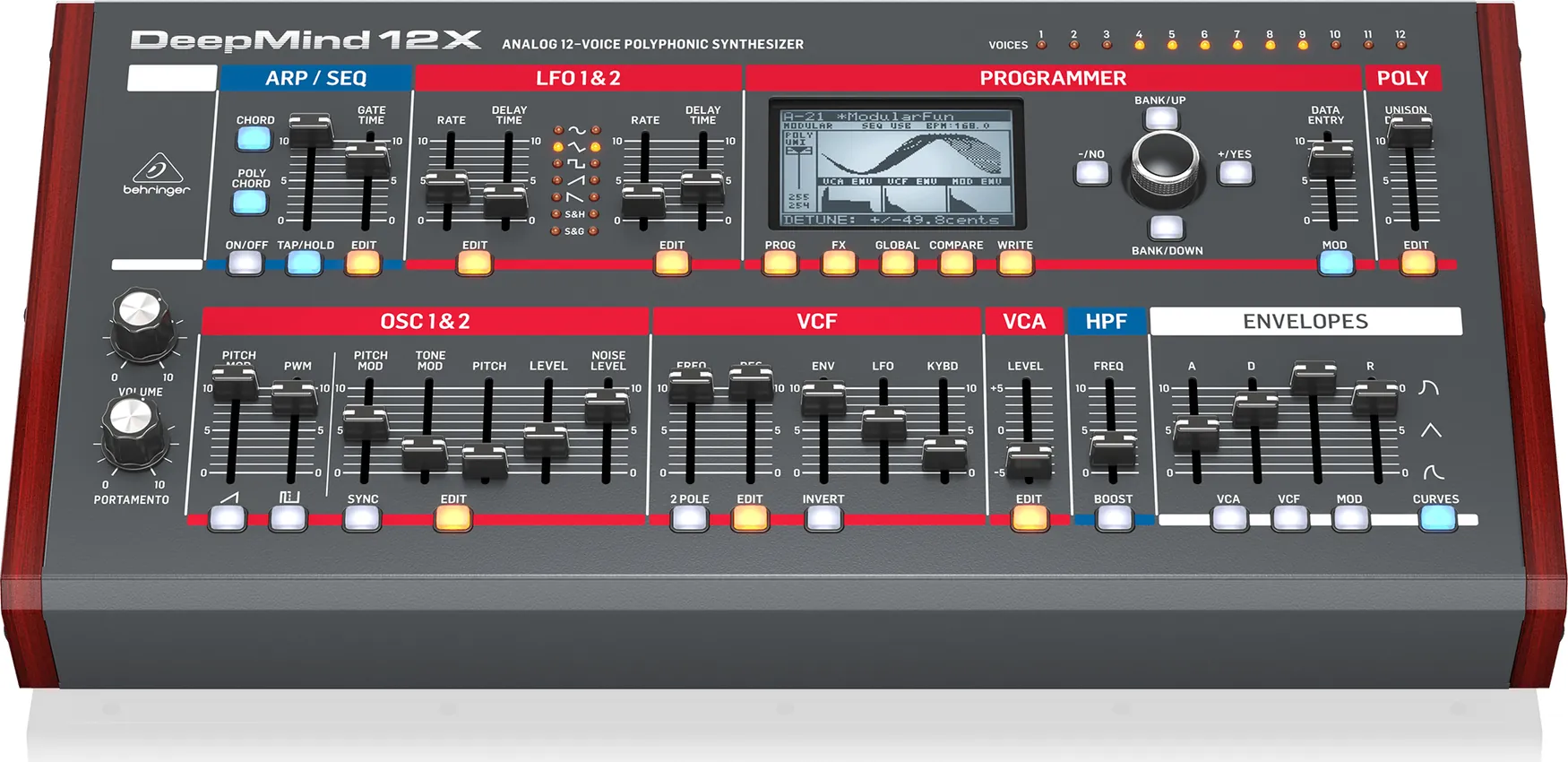Click the envelope decay (D) fader
1568x762 pixels.
coord(1255,409)
